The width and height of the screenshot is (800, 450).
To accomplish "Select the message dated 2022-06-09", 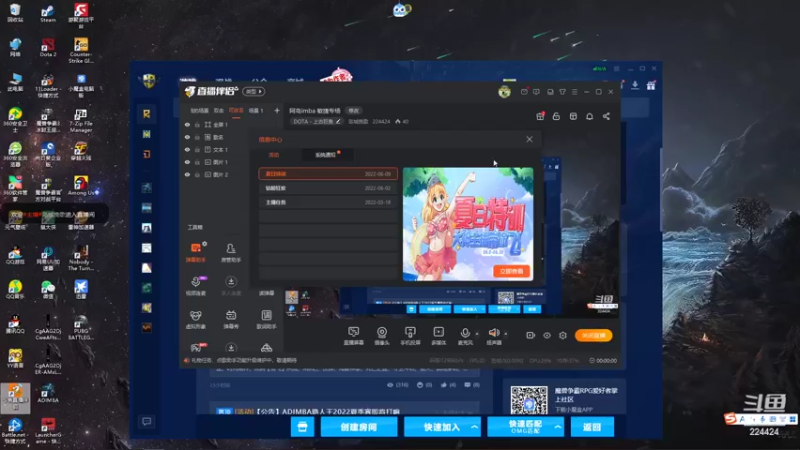I will (328, 174).
